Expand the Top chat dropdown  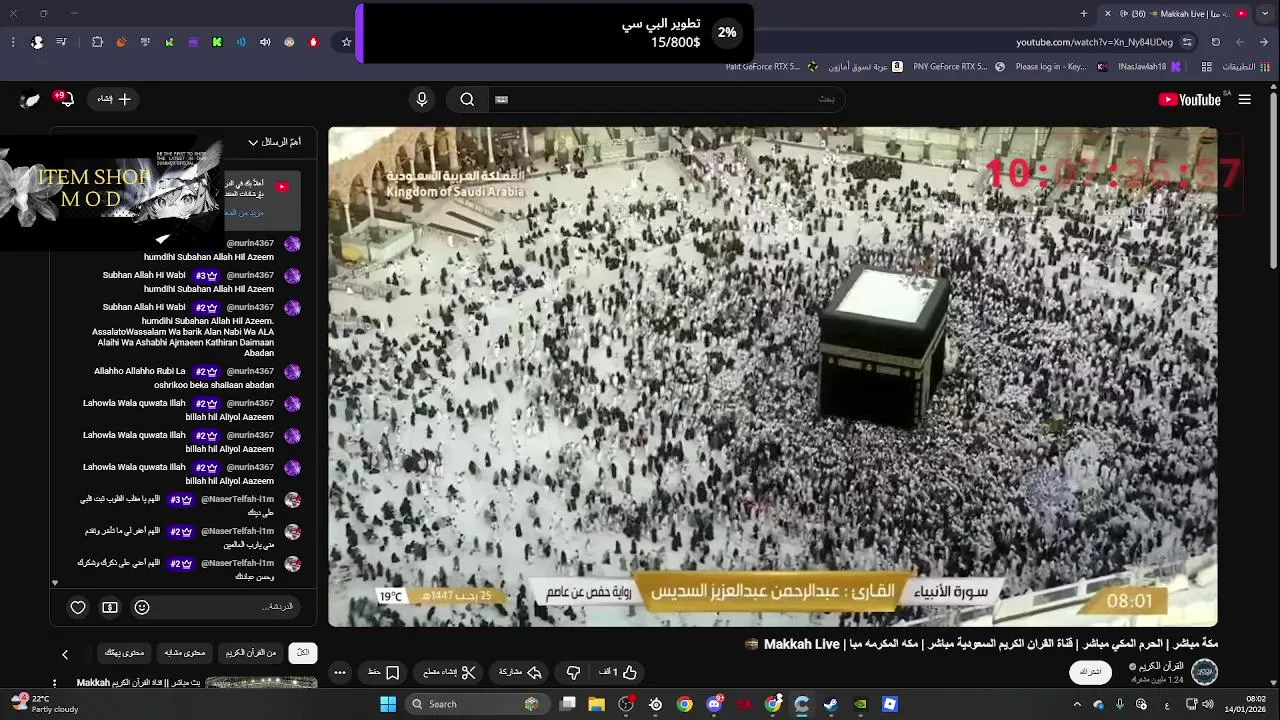pyautogui.click(x=274, y=142)
